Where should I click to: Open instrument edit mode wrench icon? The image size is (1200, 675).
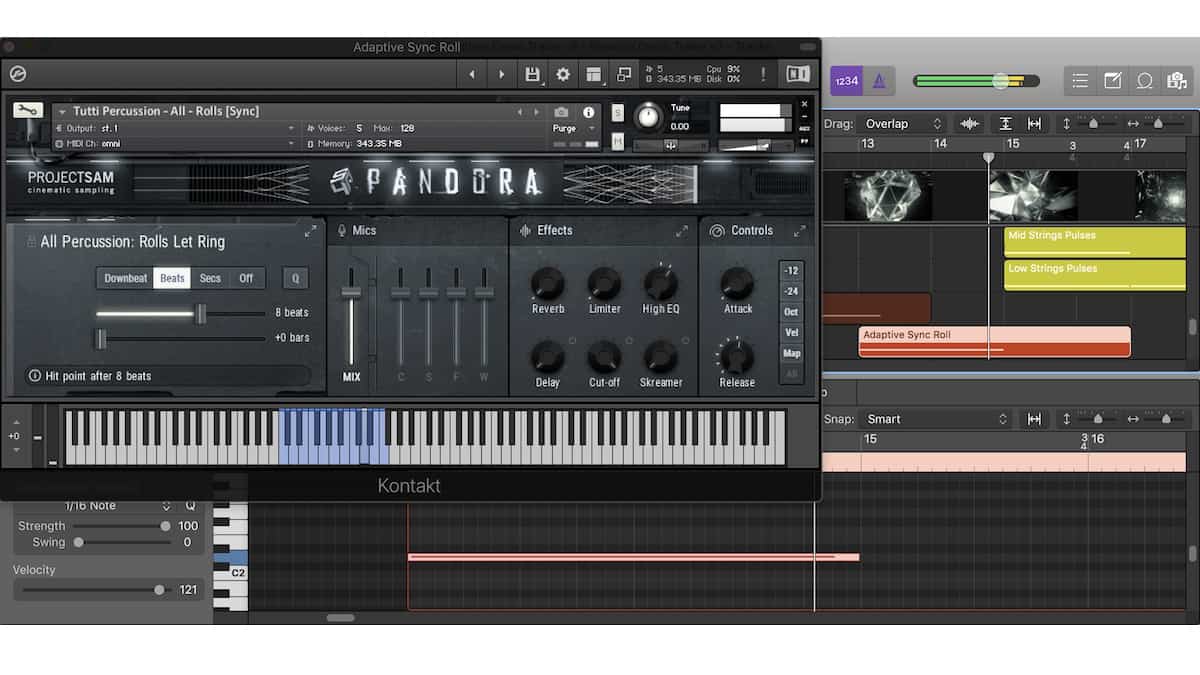pyautogui.click(x=28, y=111)
